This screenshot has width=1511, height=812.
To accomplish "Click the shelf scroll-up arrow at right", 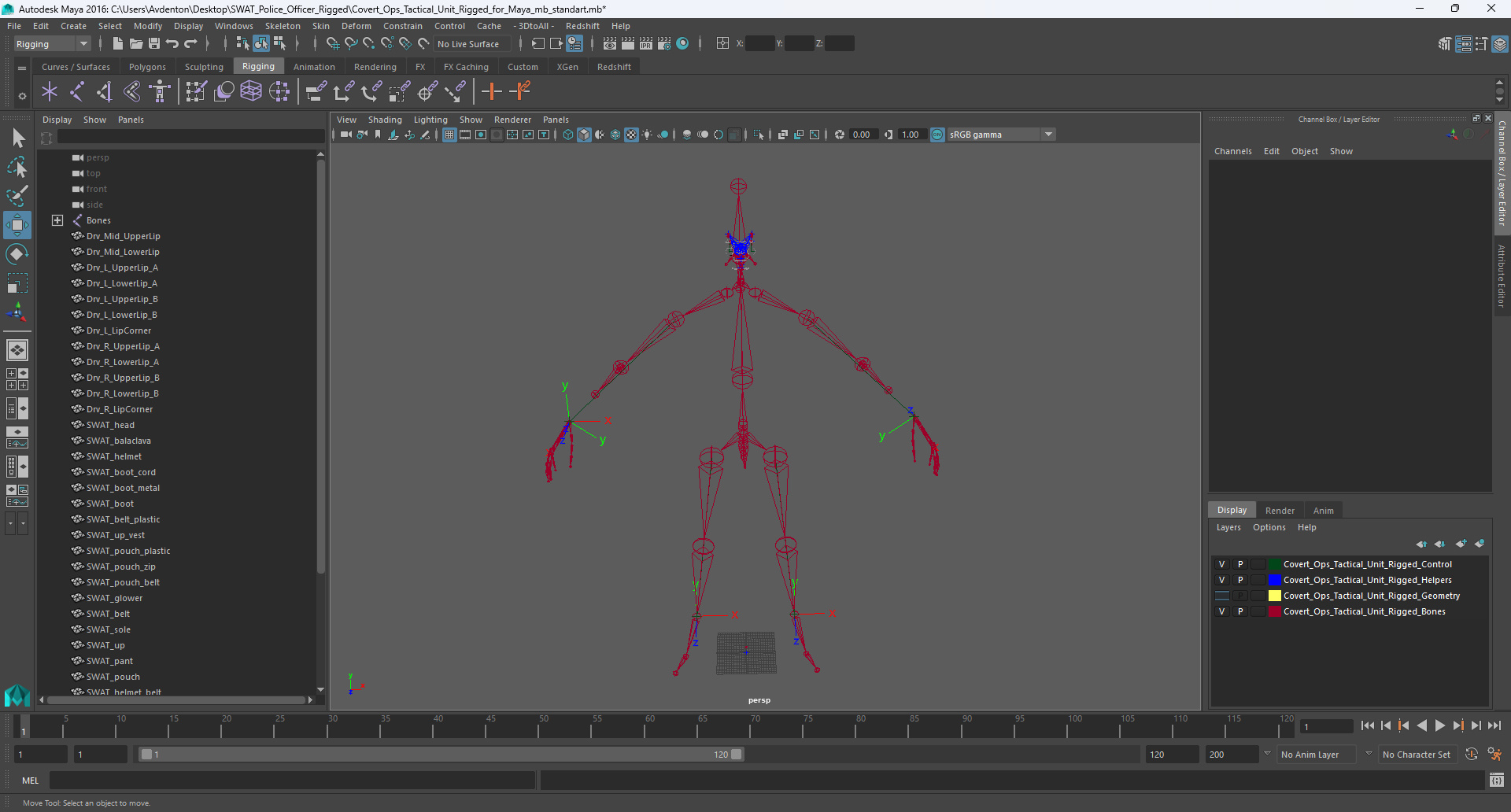I will point(1499,82).
